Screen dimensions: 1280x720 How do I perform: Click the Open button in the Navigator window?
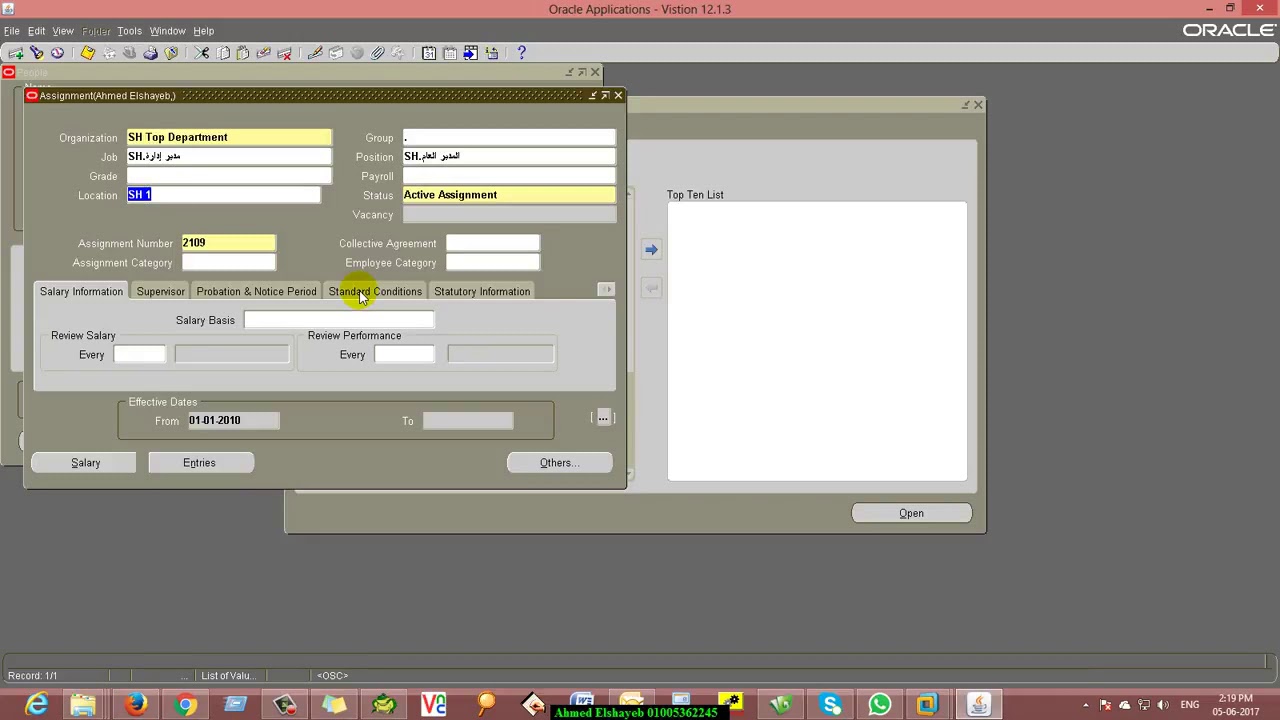(x=911, y=513)
